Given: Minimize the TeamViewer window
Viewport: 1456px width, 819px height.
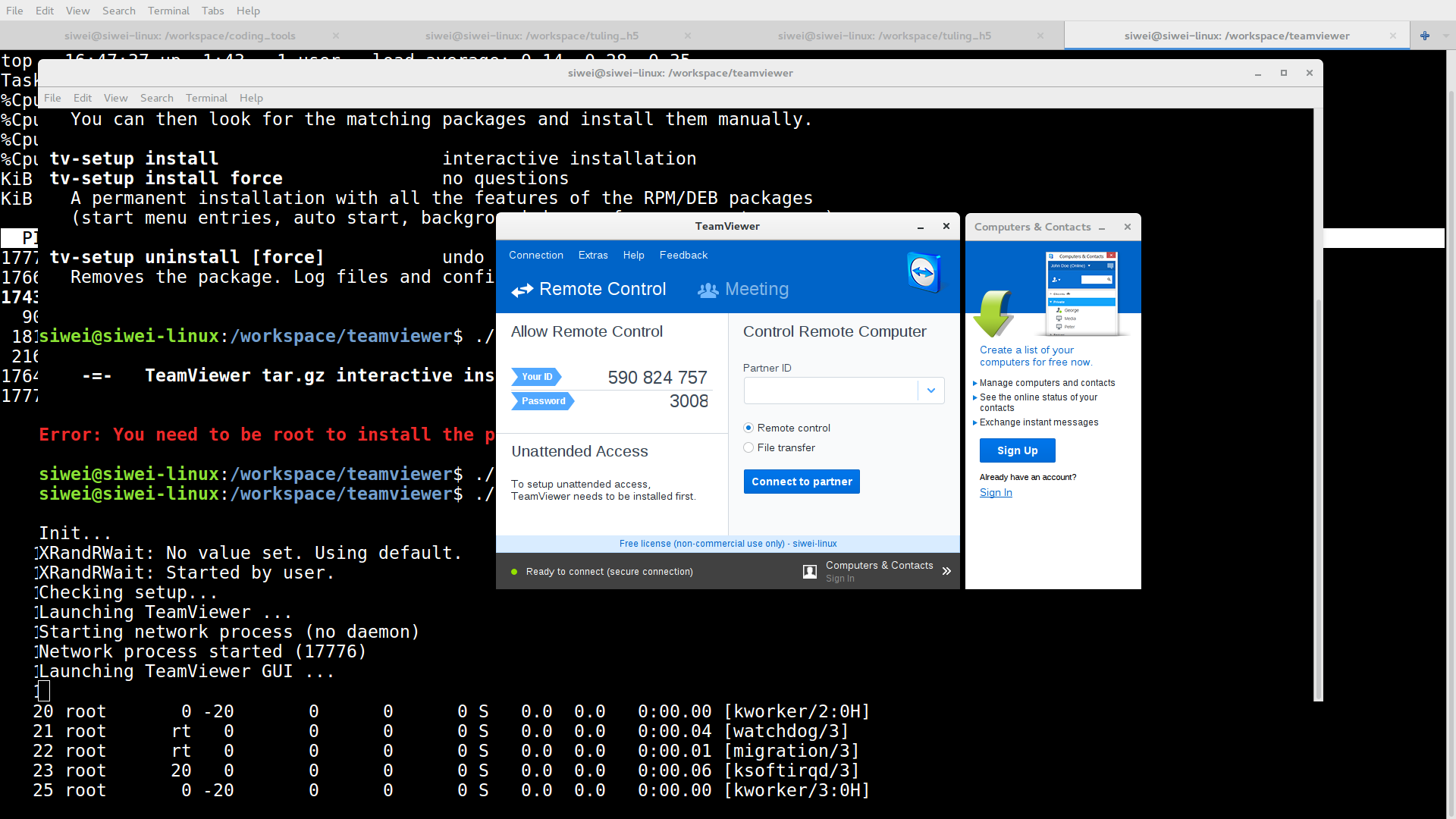Looking at the screenshot, I should (920, 227).
